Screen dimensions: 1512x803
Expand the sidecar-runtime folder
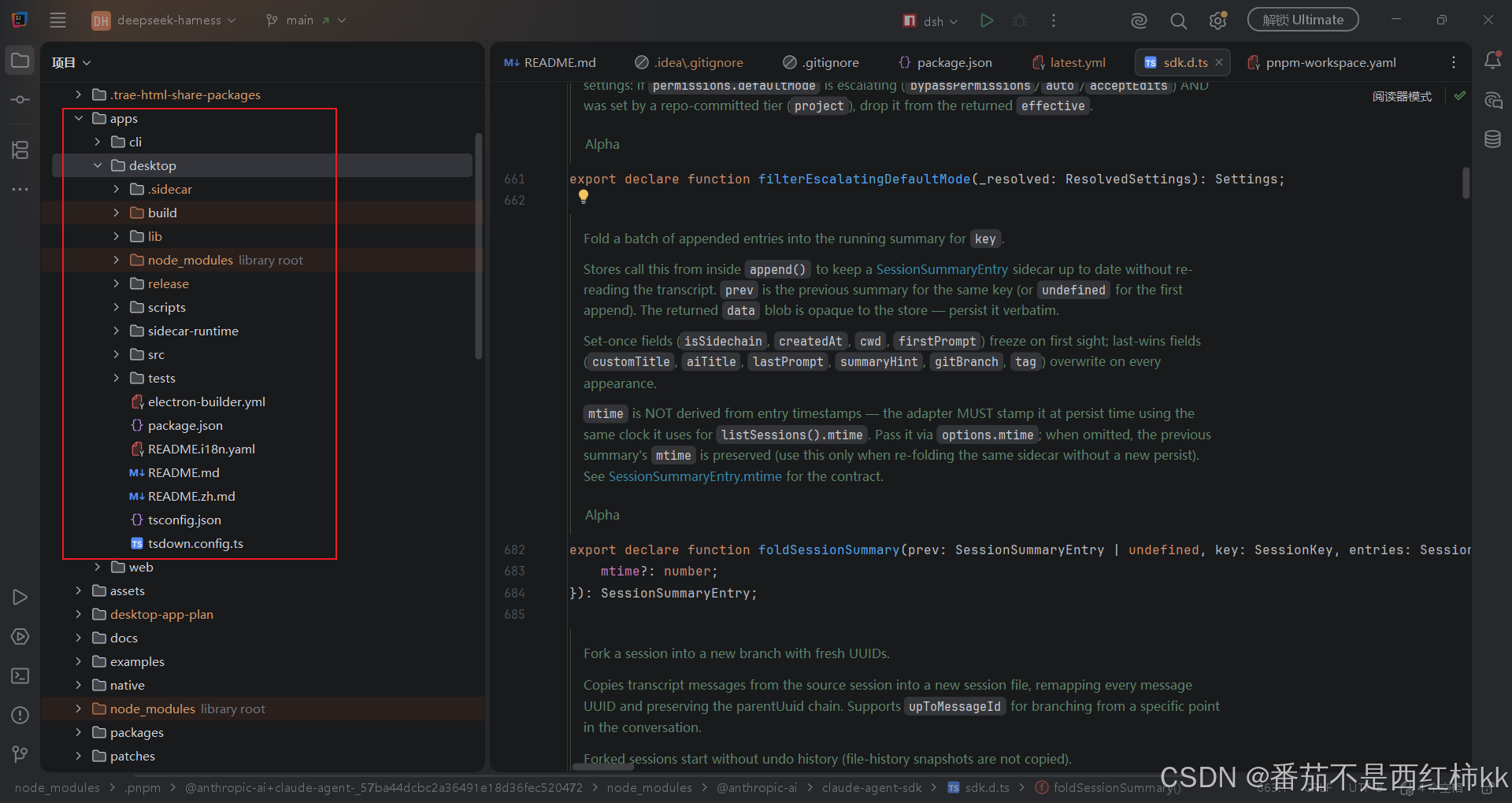[117, 331]
